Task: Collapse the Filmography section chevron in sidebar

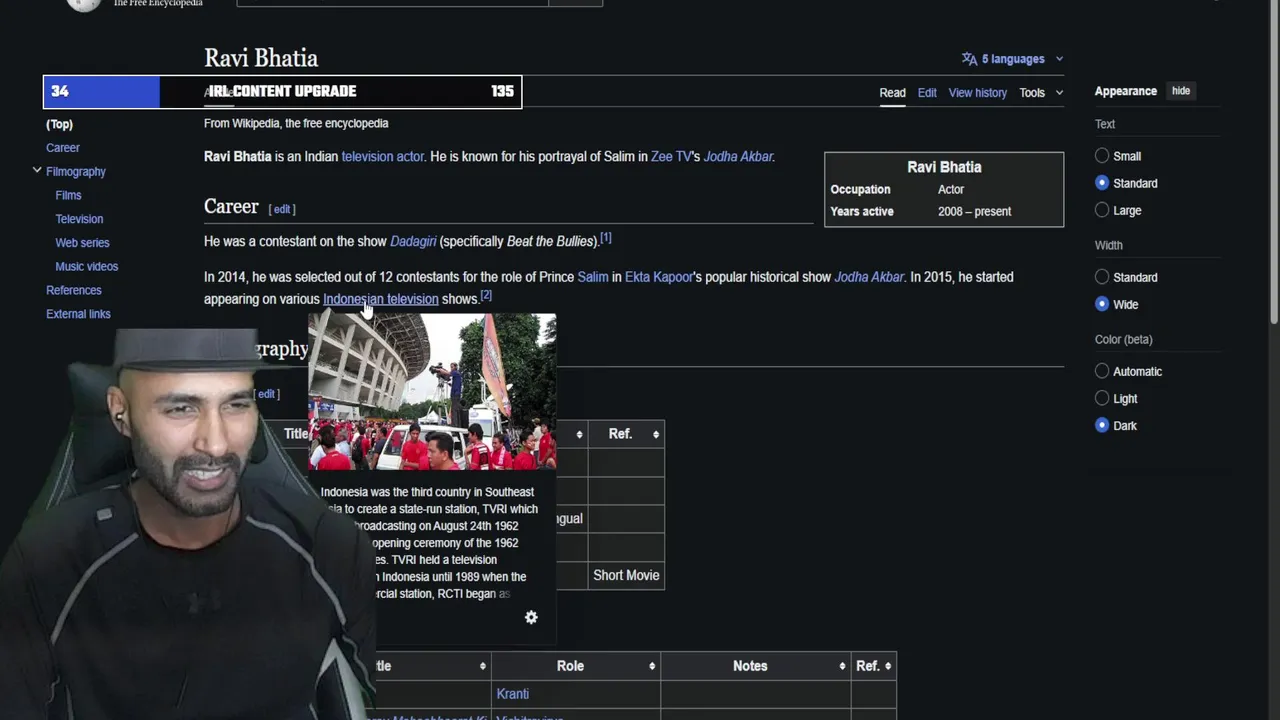Action: coord(37,171)
